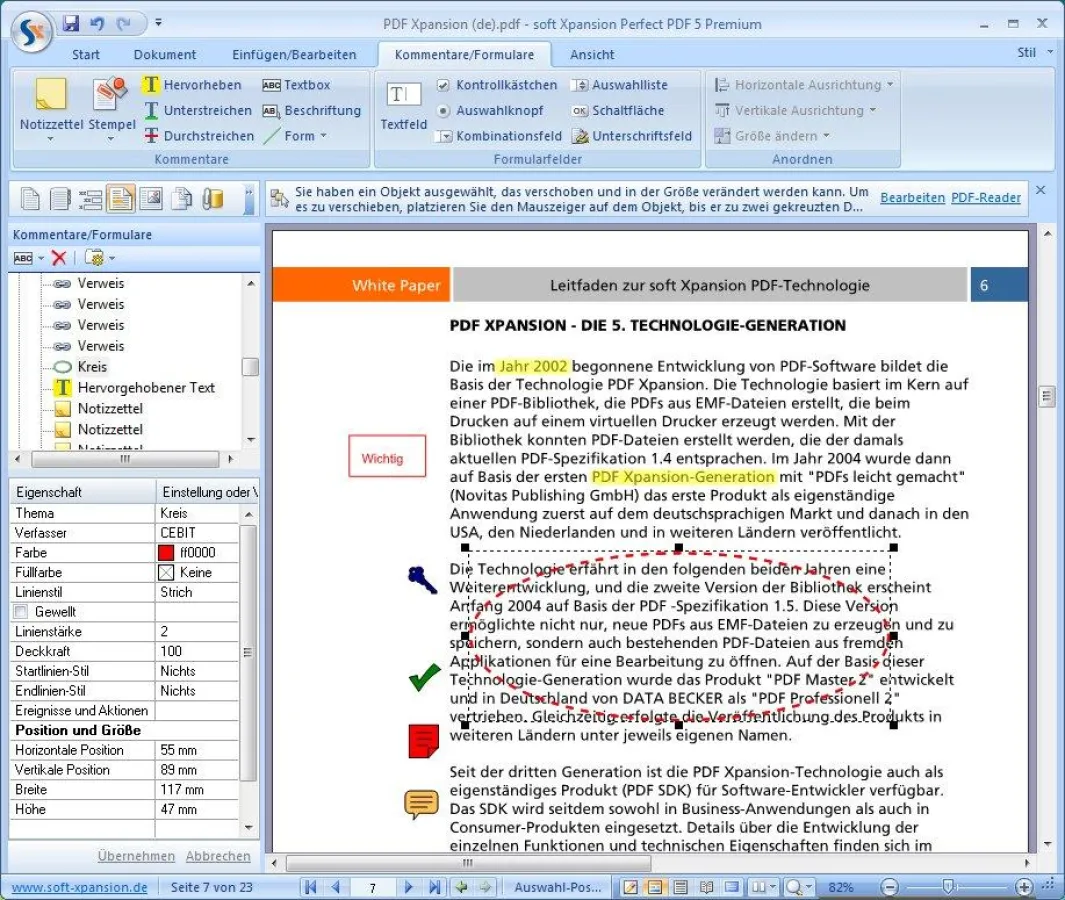The image size is (1065, 900).
Task: Click the Bearbeiten link in the notification bar
Action: click(x=911, y=197)
